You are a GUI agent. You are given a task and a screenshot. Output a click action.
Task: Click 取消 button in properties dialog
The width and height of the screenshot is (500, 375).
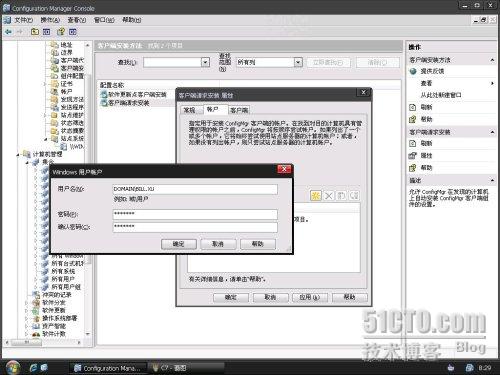point(270,297)
